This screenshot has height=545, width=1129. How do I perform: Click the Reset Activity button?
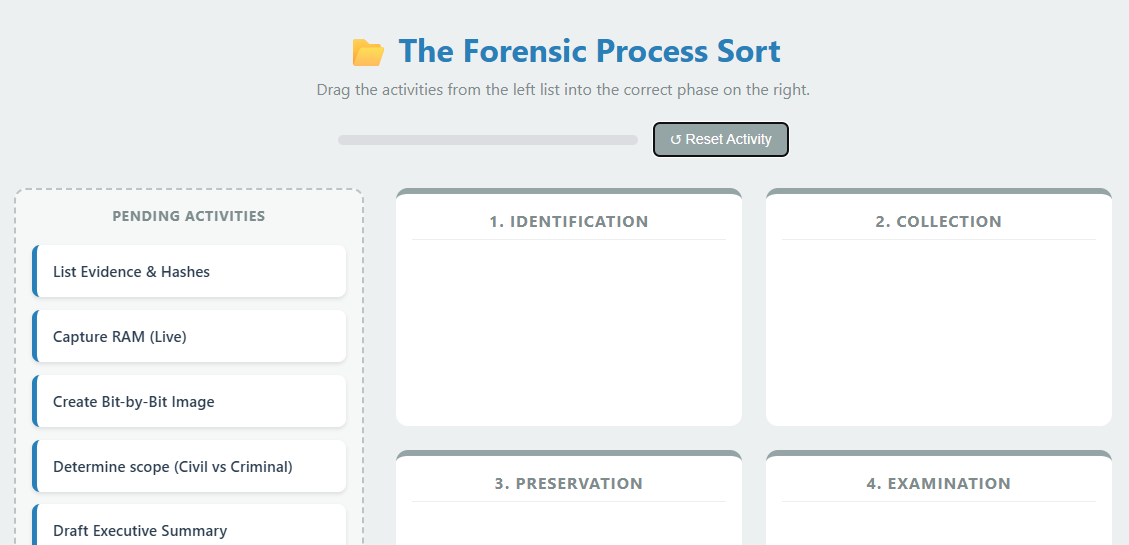tap(721, 140)
